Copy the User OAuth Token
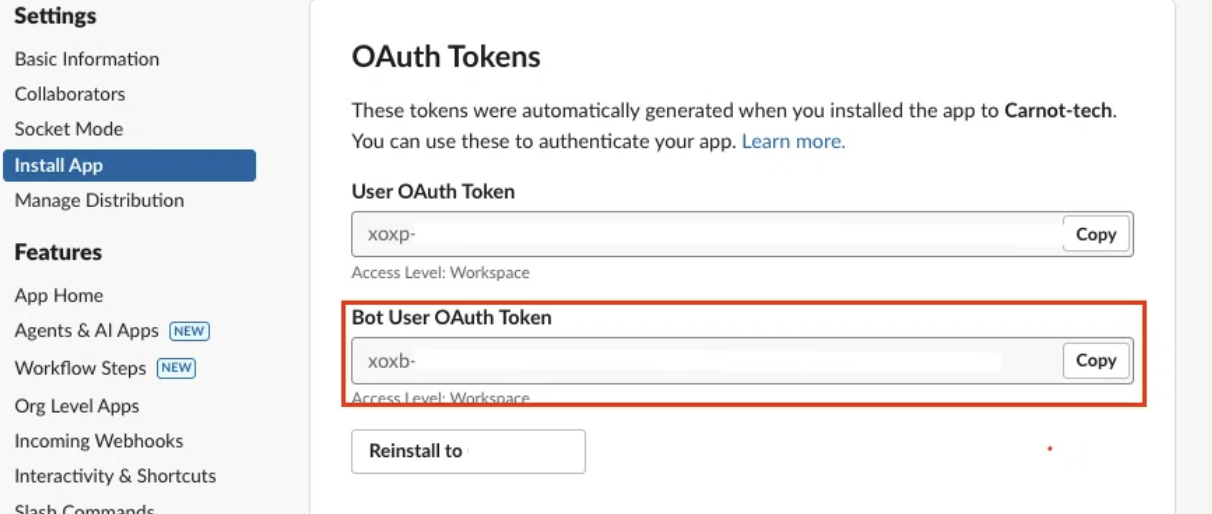The image size is (1212, 514). click(1095, 234)
